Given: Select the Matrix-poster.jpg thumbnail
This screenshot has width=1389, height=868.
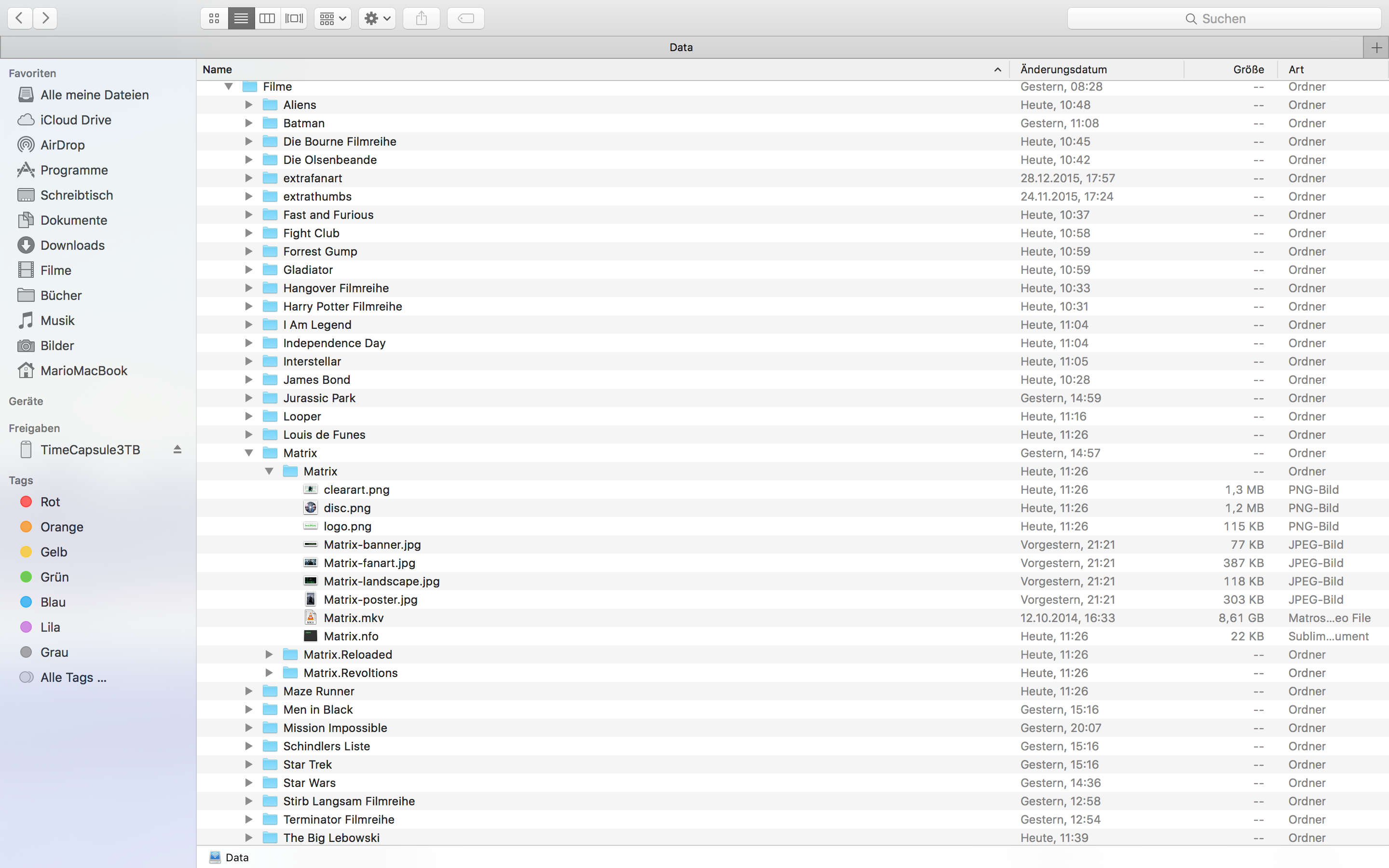Looking at the screenshot, I should 311,599.
